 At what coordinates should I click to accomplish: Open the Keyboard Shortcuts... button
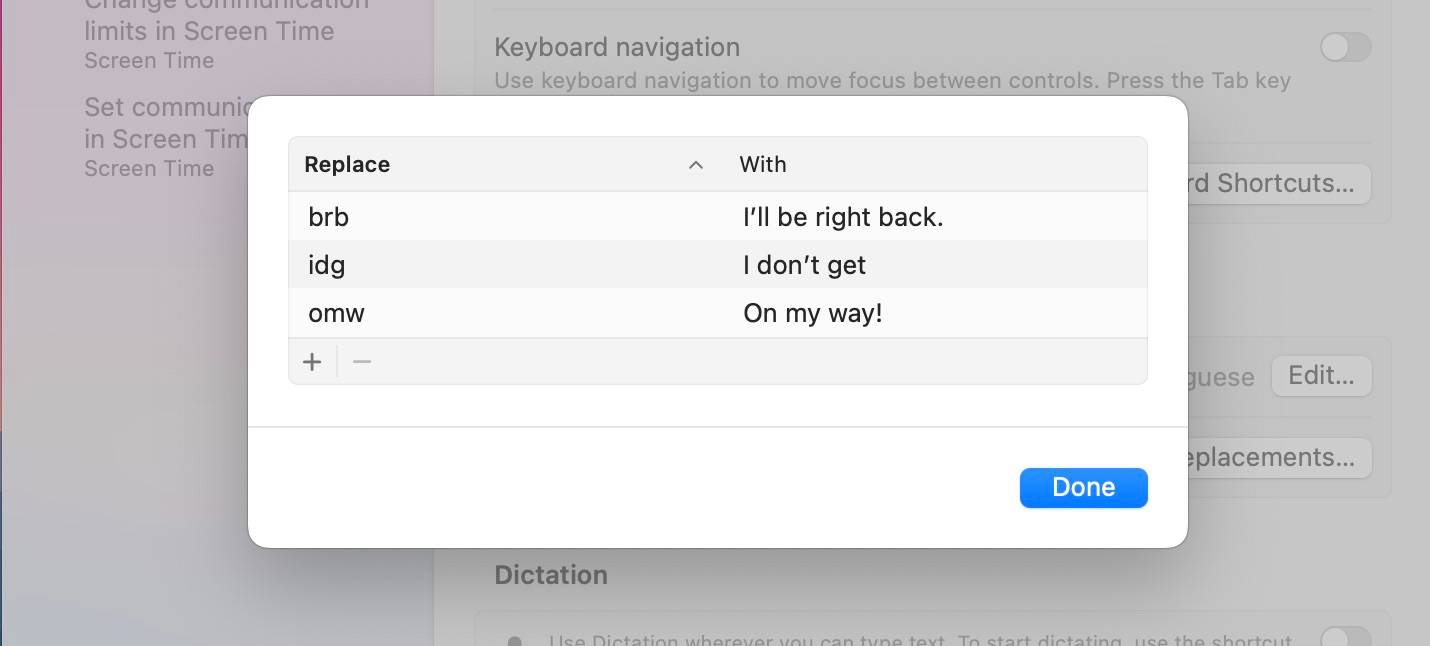pos(1285,184)
